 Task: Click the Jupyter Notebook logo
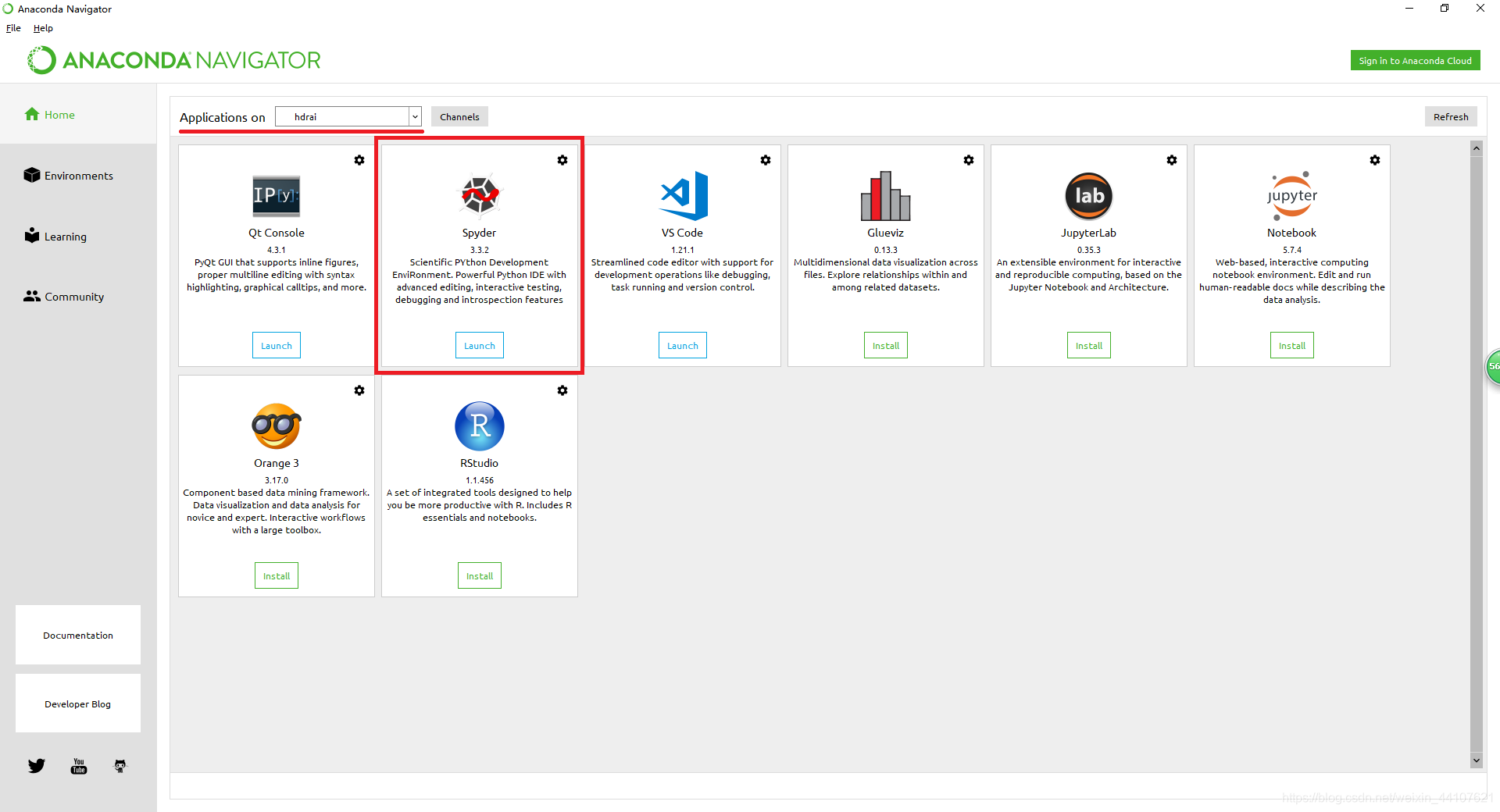pos(1292,196)
